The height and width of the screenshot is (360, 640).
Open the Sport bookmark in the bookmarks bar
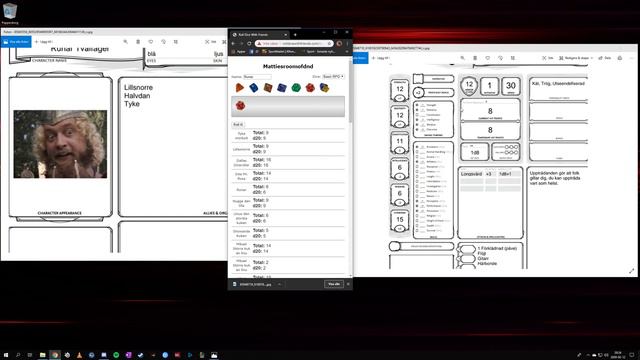(x=320, y=52)
